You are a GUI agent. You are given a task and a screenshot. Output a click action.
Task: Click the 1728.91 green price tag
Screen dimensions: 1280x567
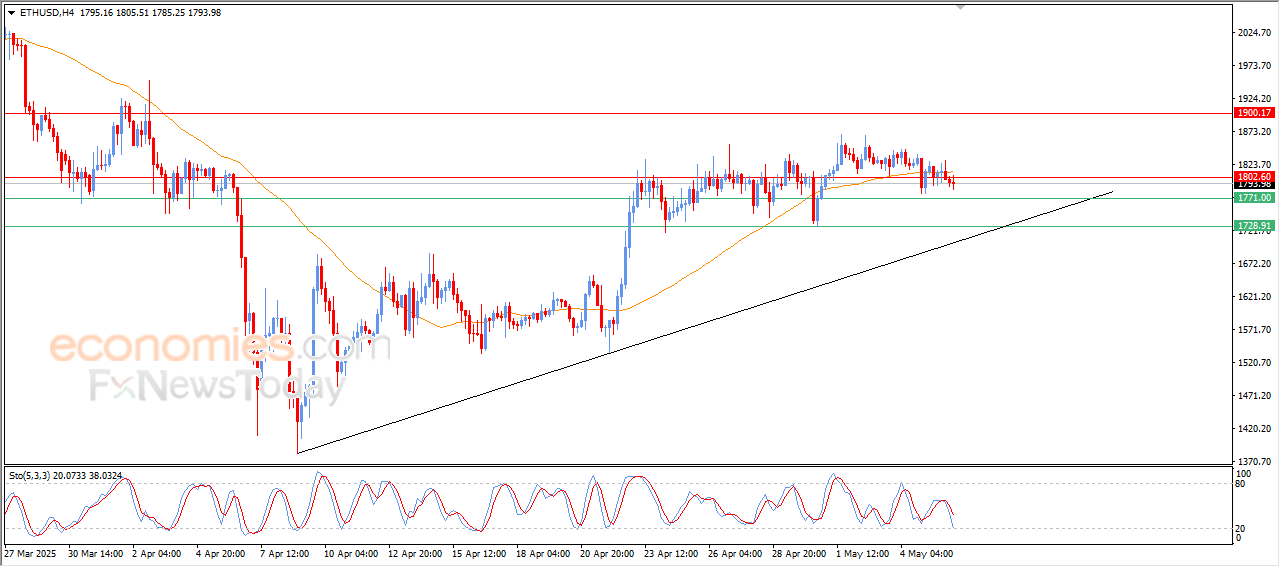coord(1254,226)
